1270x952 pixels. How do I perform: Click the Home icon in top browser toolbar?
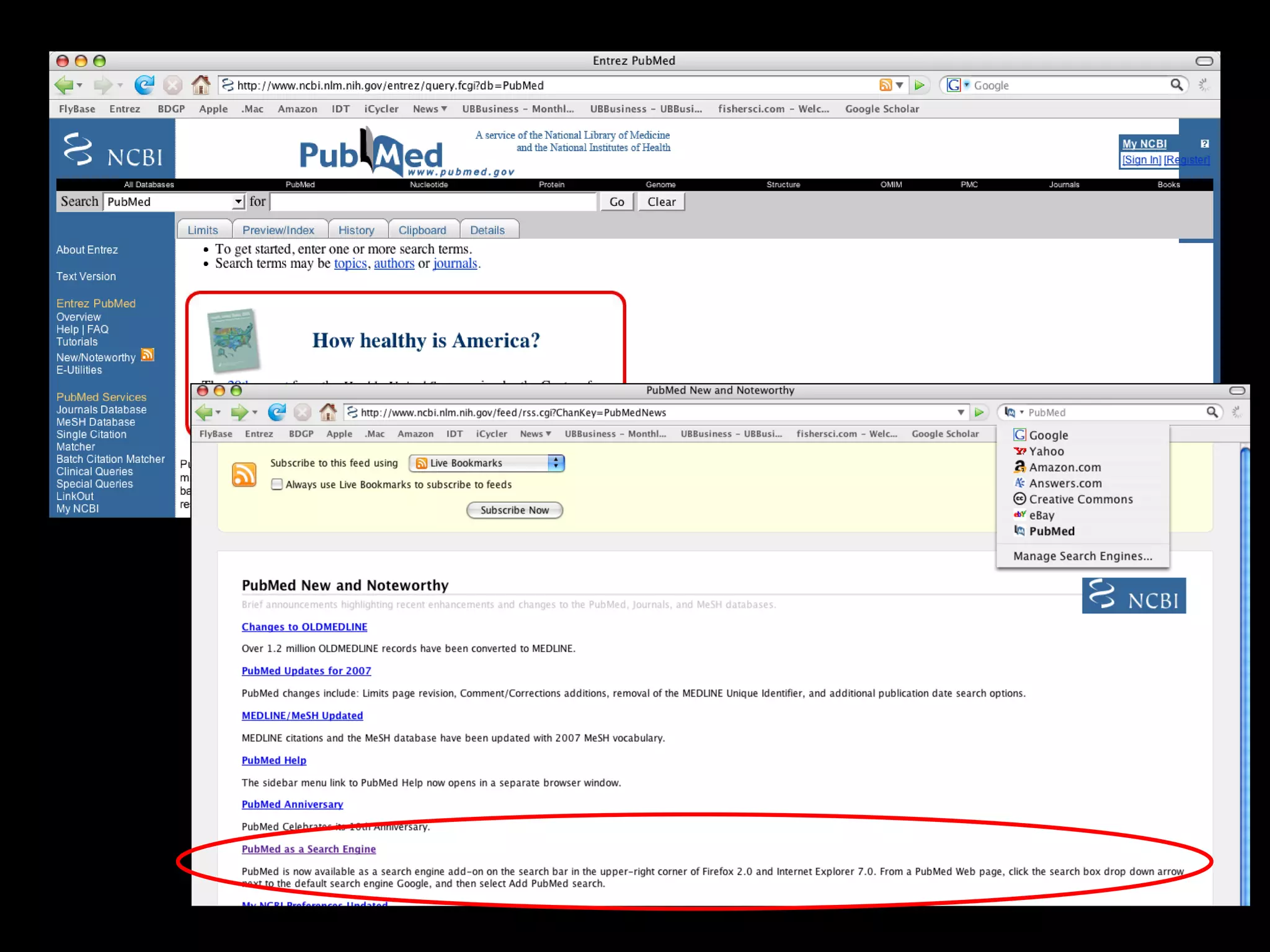click(x=200, y=85)
